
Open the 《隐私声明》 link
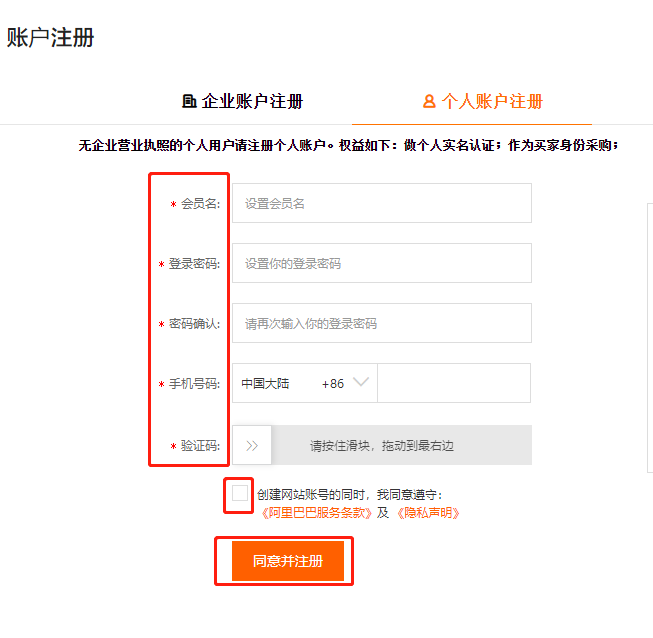coord(428,513)
